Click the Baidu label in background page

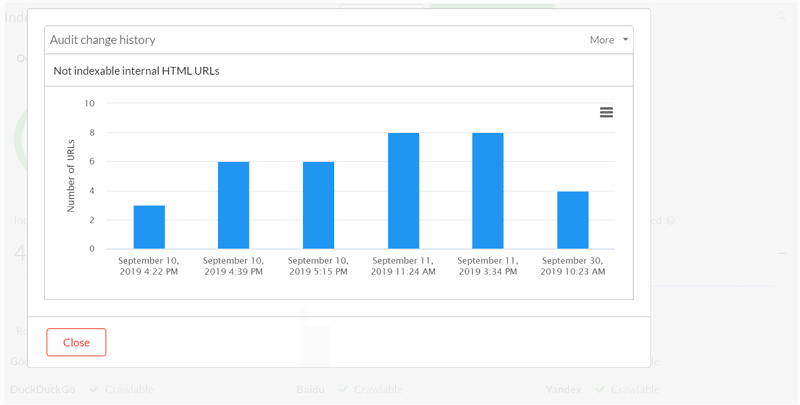(310, 390)
